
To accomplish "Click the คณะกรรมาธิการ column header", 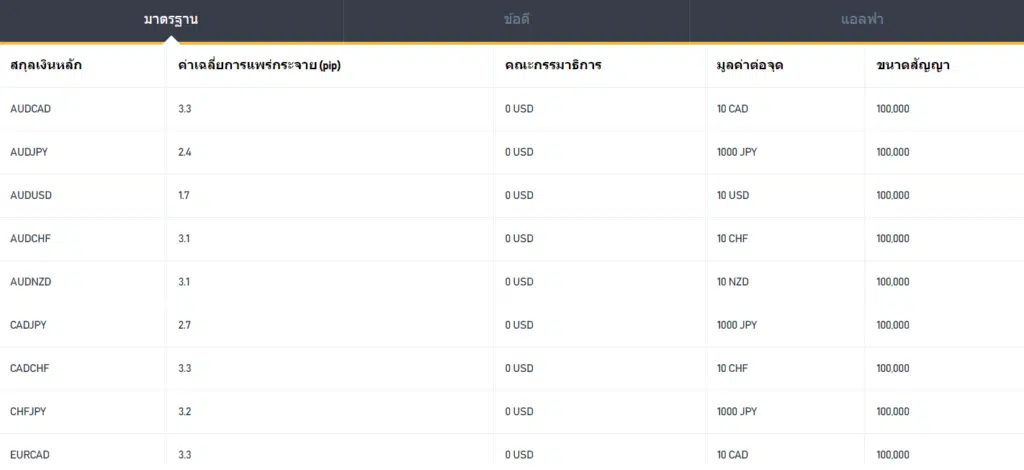I will click(553, 65).
